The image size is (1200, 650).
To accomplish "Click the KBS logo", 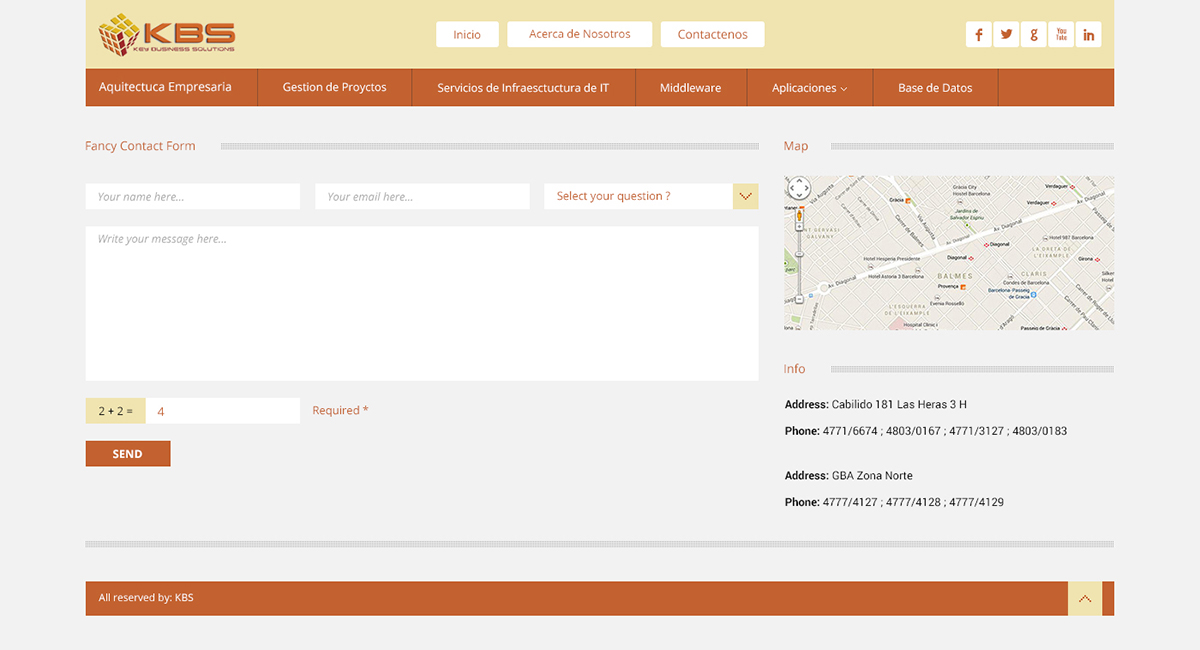I will coord(167,35).
